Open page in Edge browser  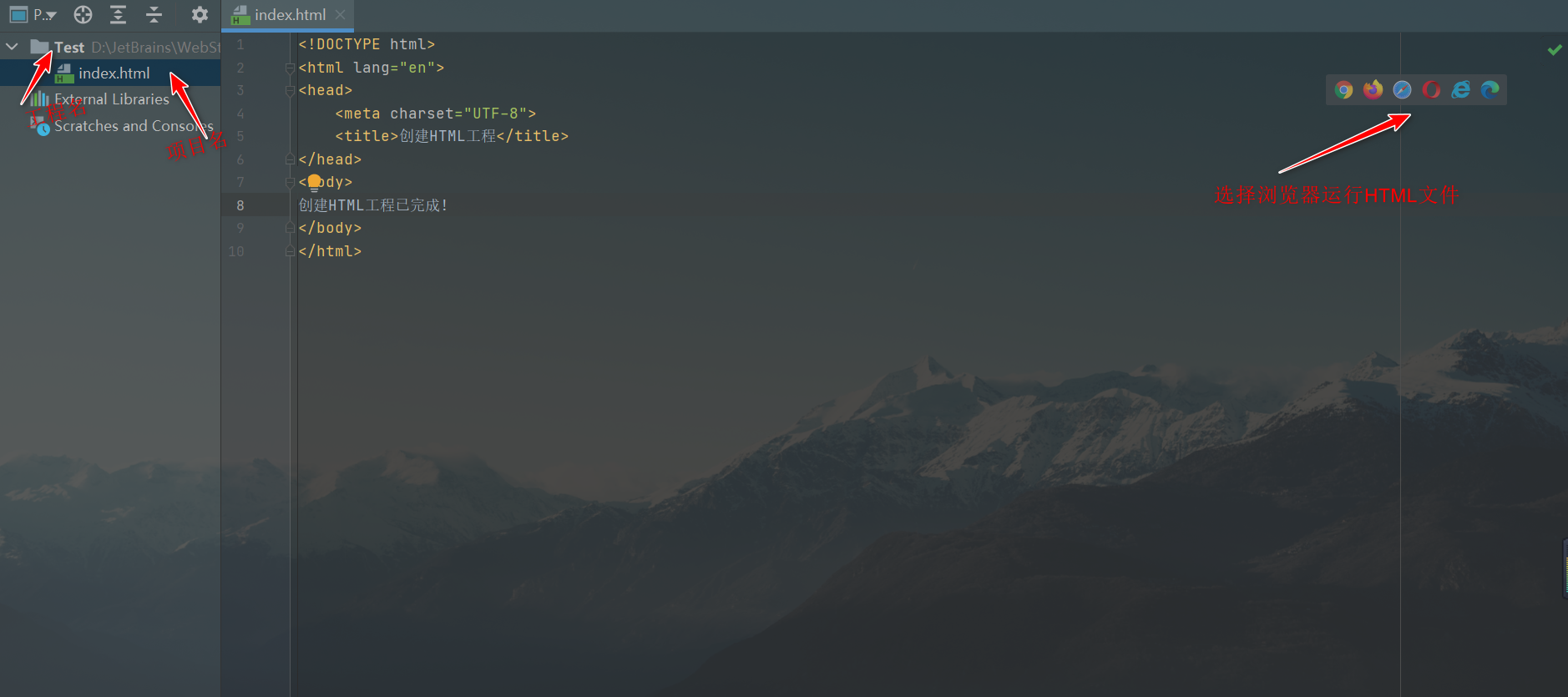1490,89
